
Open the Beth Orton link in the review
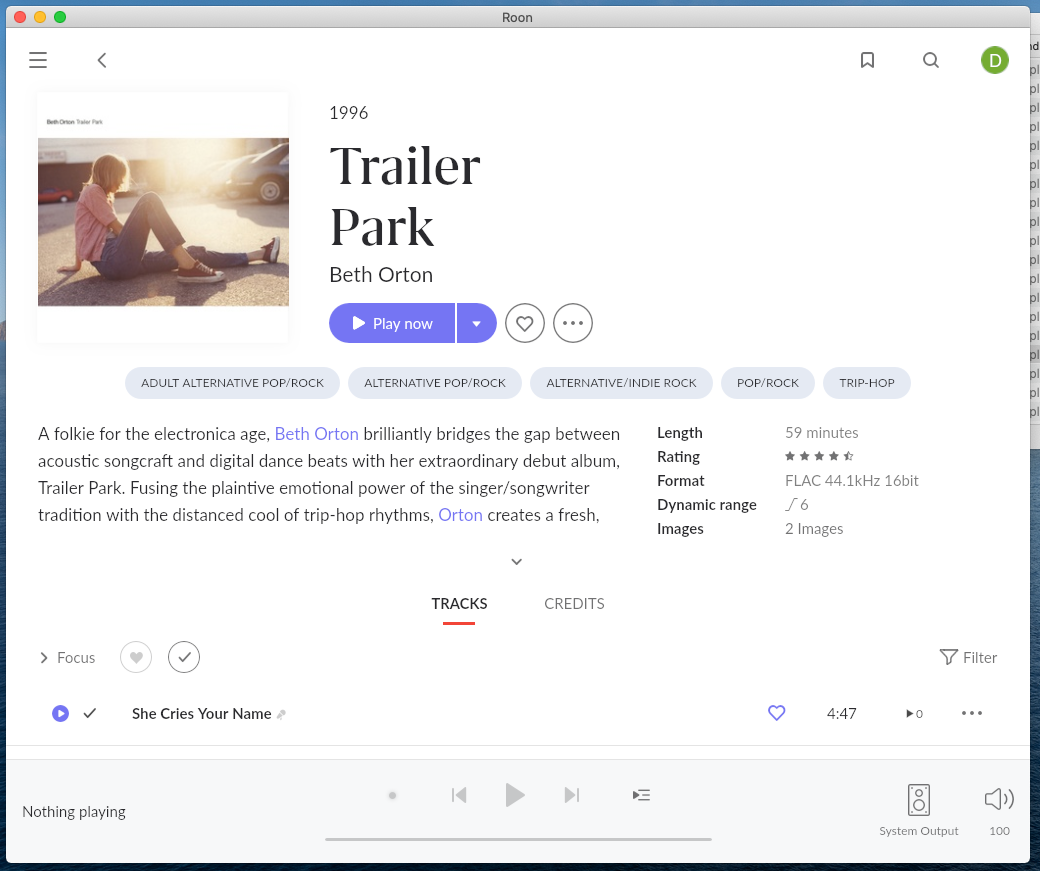point(316,434)
